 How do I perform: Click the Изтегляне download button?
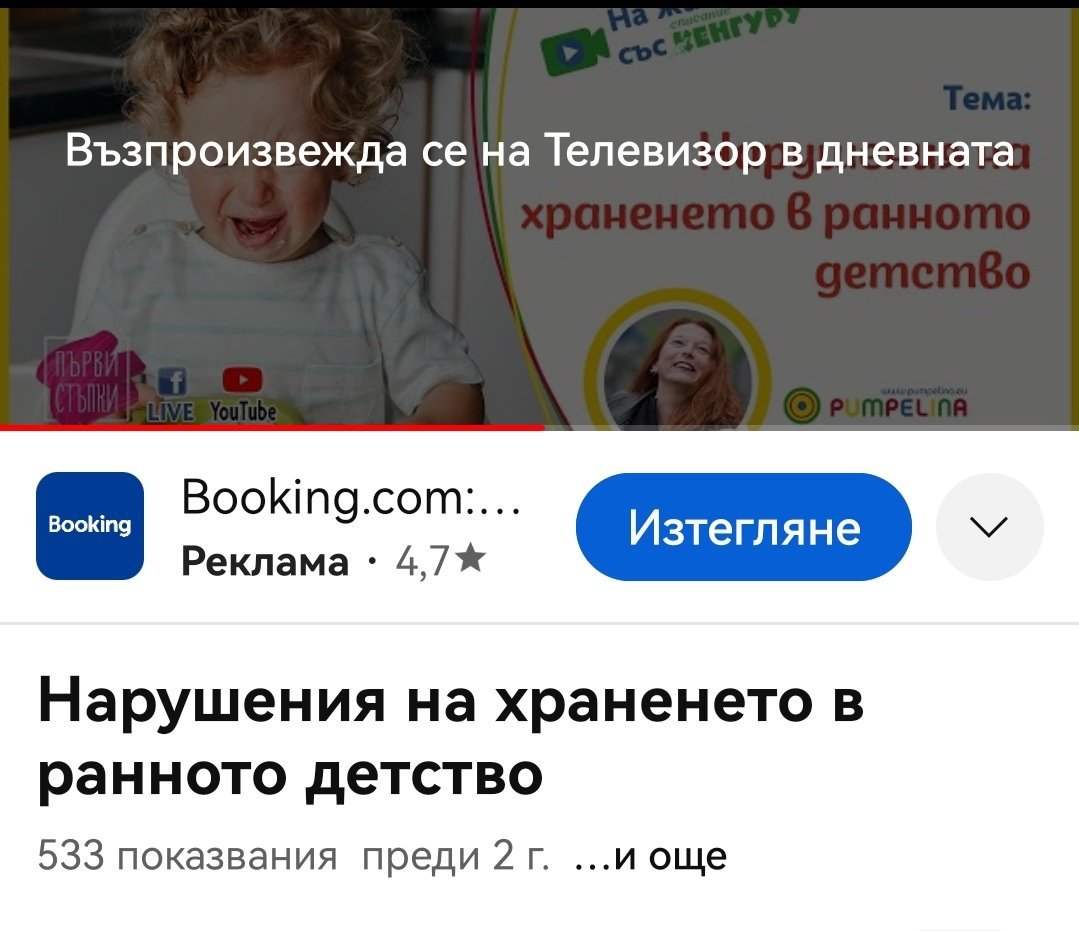[743, 527]
